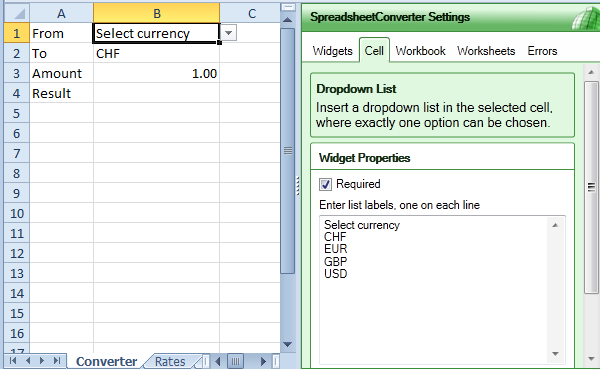600x369 pixels.
Task: Open the Worksheets settings tab
Action: 486,51
